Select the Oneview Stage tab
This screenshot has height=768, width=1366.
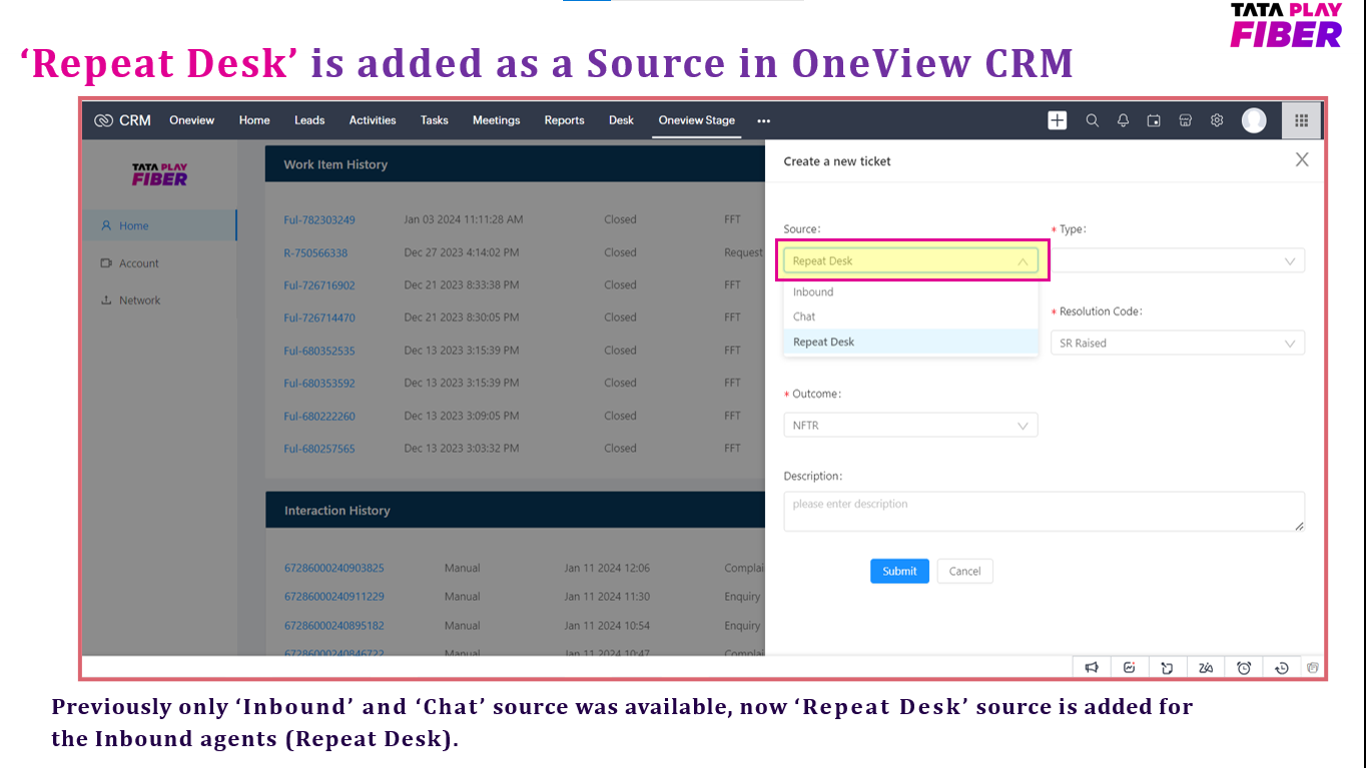[696, 120]
